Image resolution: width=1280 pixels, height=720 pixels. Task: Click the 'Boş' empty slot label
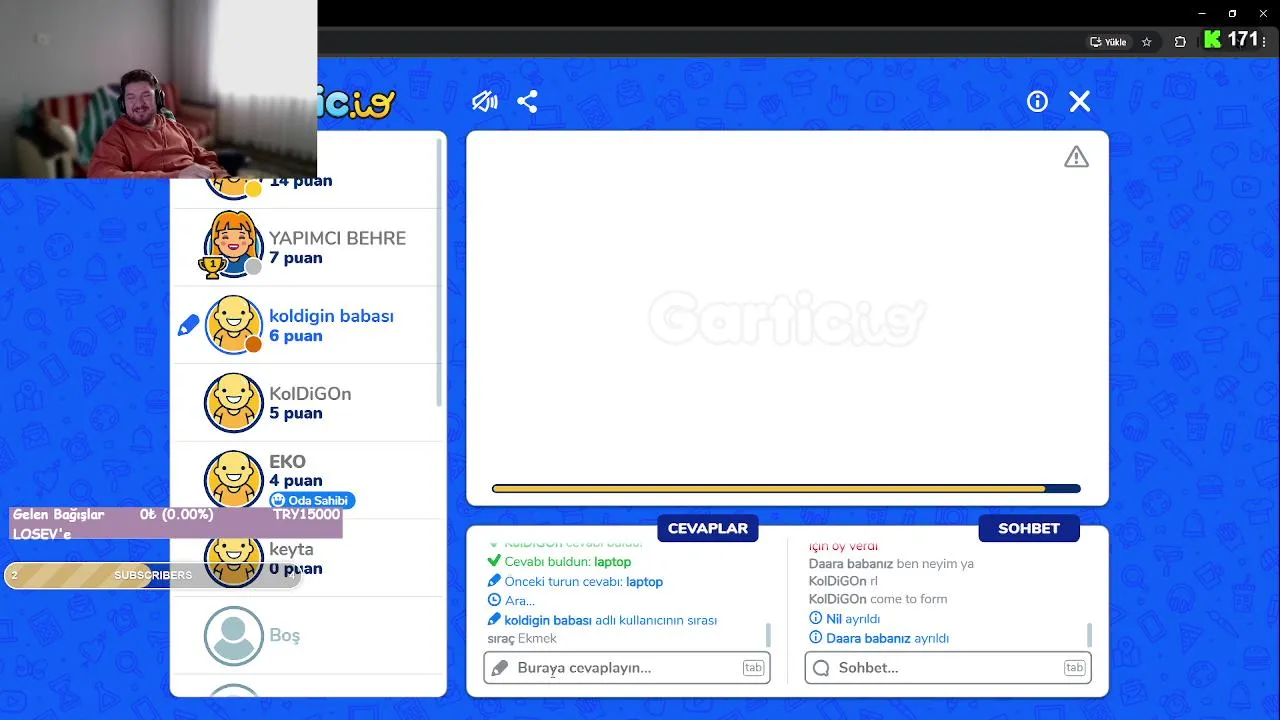click(x=284, y=635)
